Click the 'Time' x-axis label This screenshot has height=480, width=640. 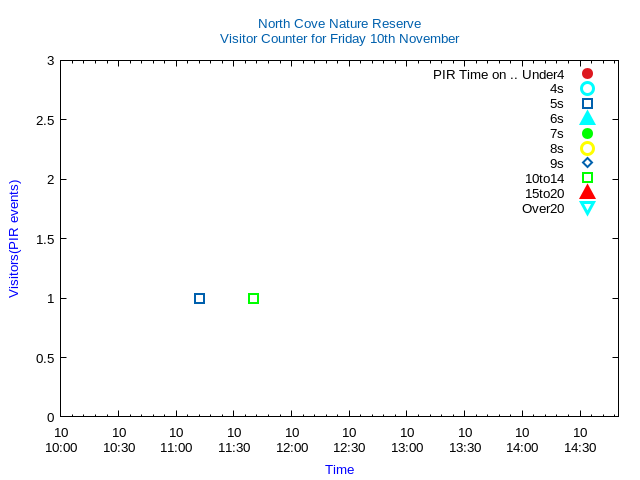click(x=339, y=470)
